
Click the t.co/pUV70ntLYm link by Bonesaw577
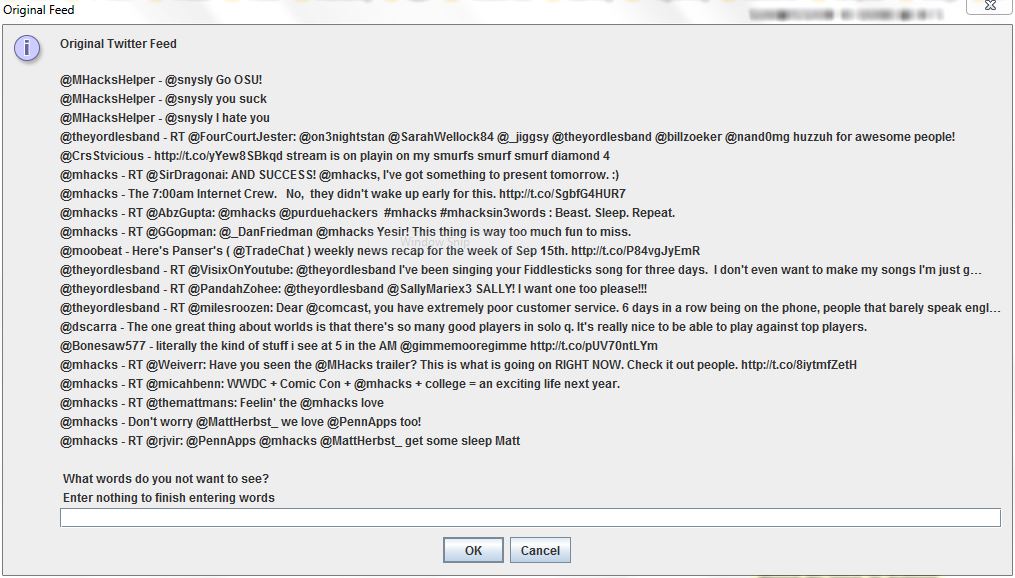[x=594, y=346]
